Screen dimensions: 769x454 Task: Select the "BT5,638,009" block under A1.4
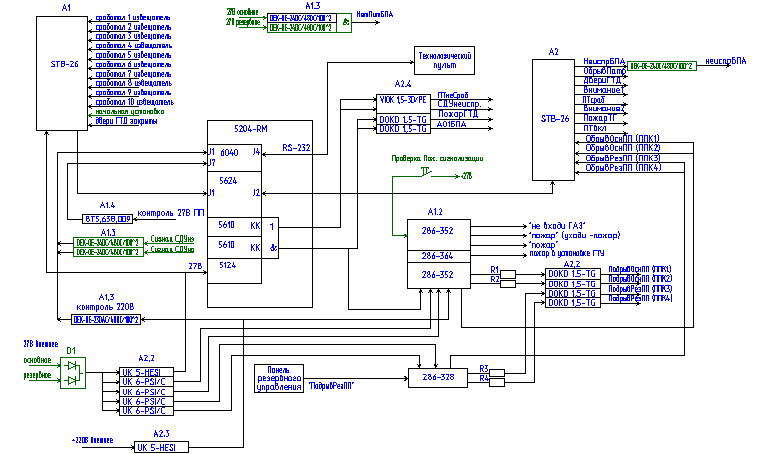tap(107, 219)
